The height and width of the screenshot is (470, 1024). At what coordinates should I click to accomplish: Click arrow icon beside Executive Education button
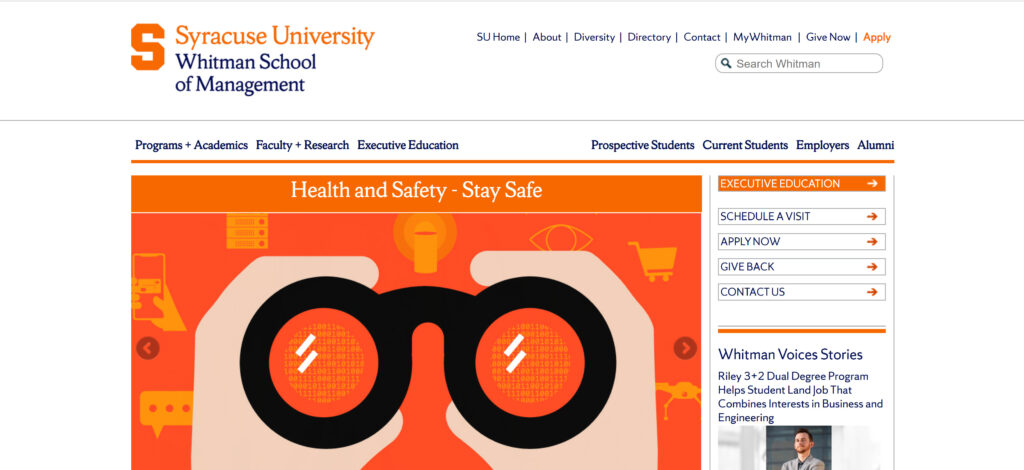point(872,184)
